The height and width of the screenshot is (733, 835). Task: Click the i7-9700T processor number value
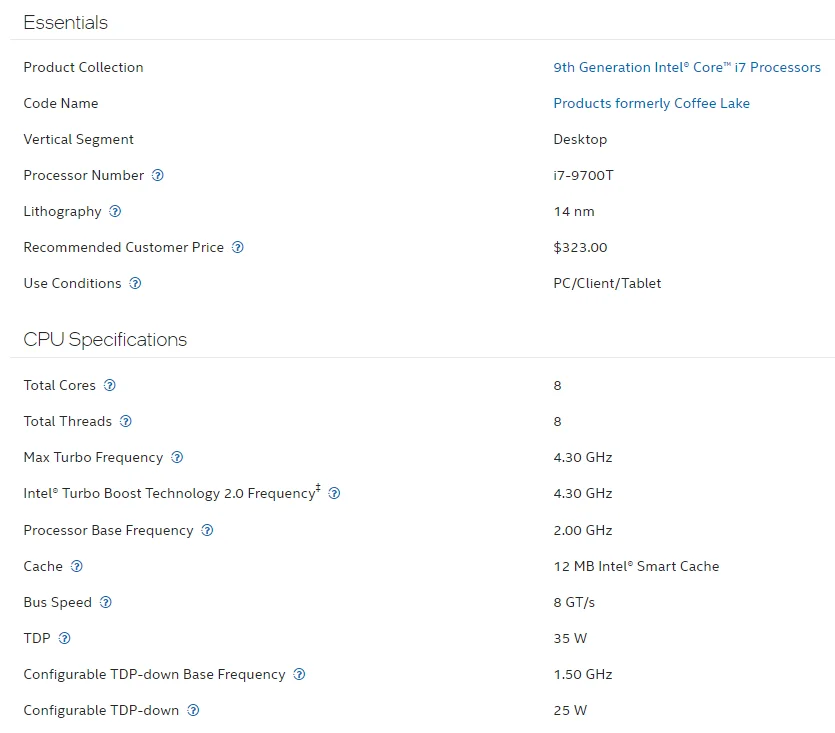pos(583,175)
